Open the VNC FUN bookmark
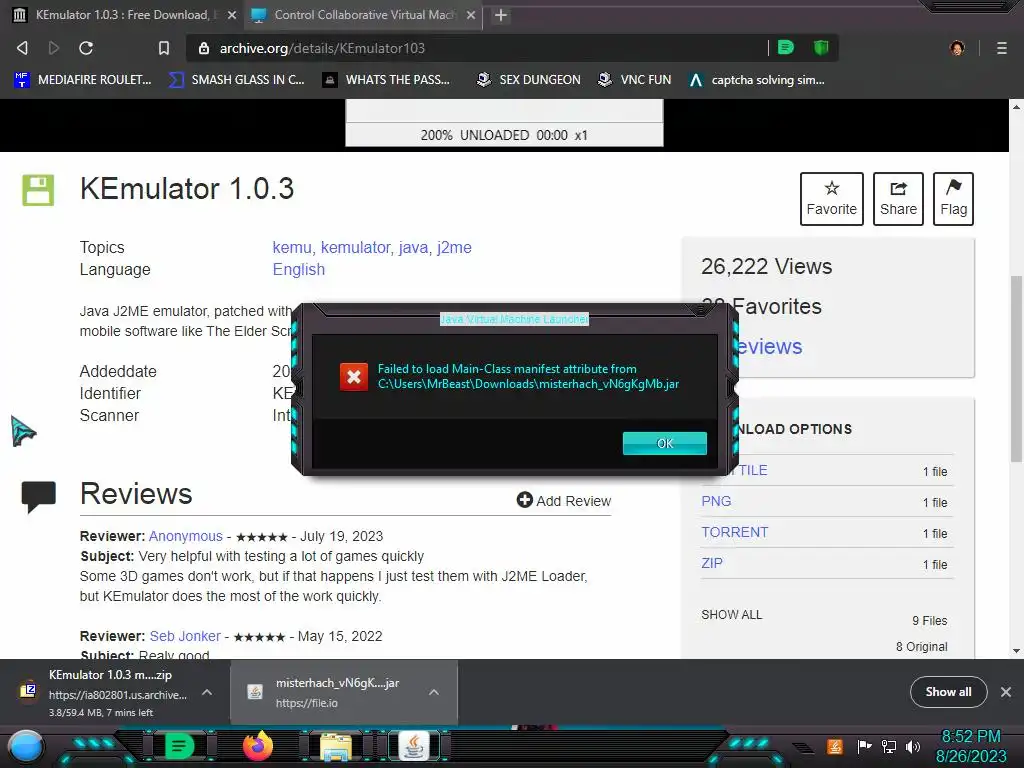The height and width of the screenshot is (768, 1024). click(x=635, y=80)
